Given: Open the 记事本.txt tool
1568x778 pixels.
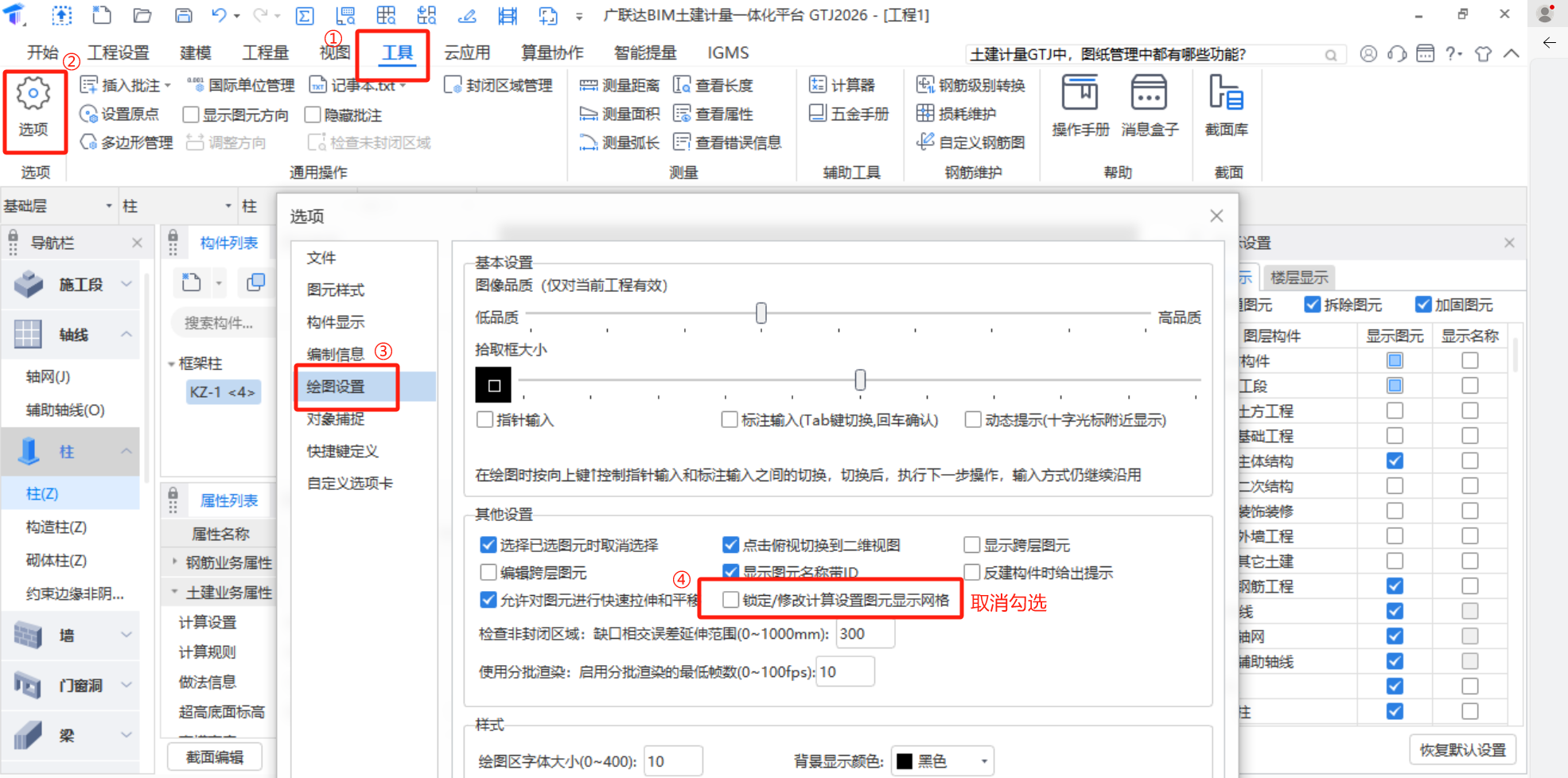Looking at the screenshot, I should pyautogui.click(x=357, y=84).
